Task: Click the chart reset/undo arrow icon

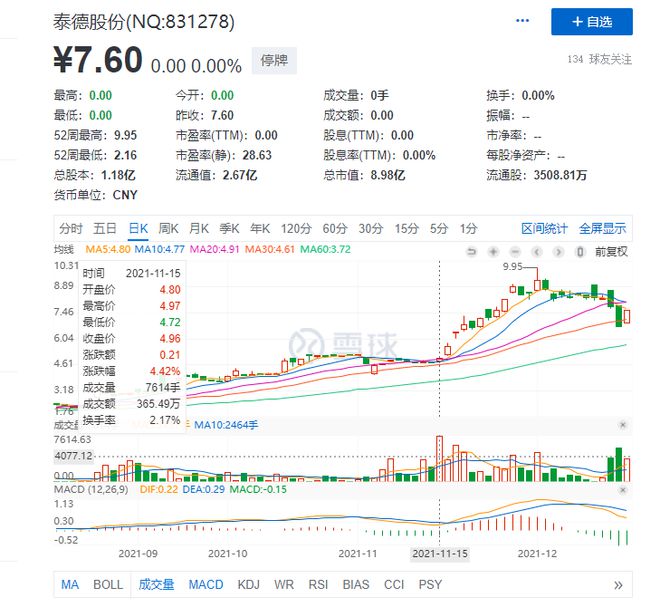Action: (x=471, y=252)
